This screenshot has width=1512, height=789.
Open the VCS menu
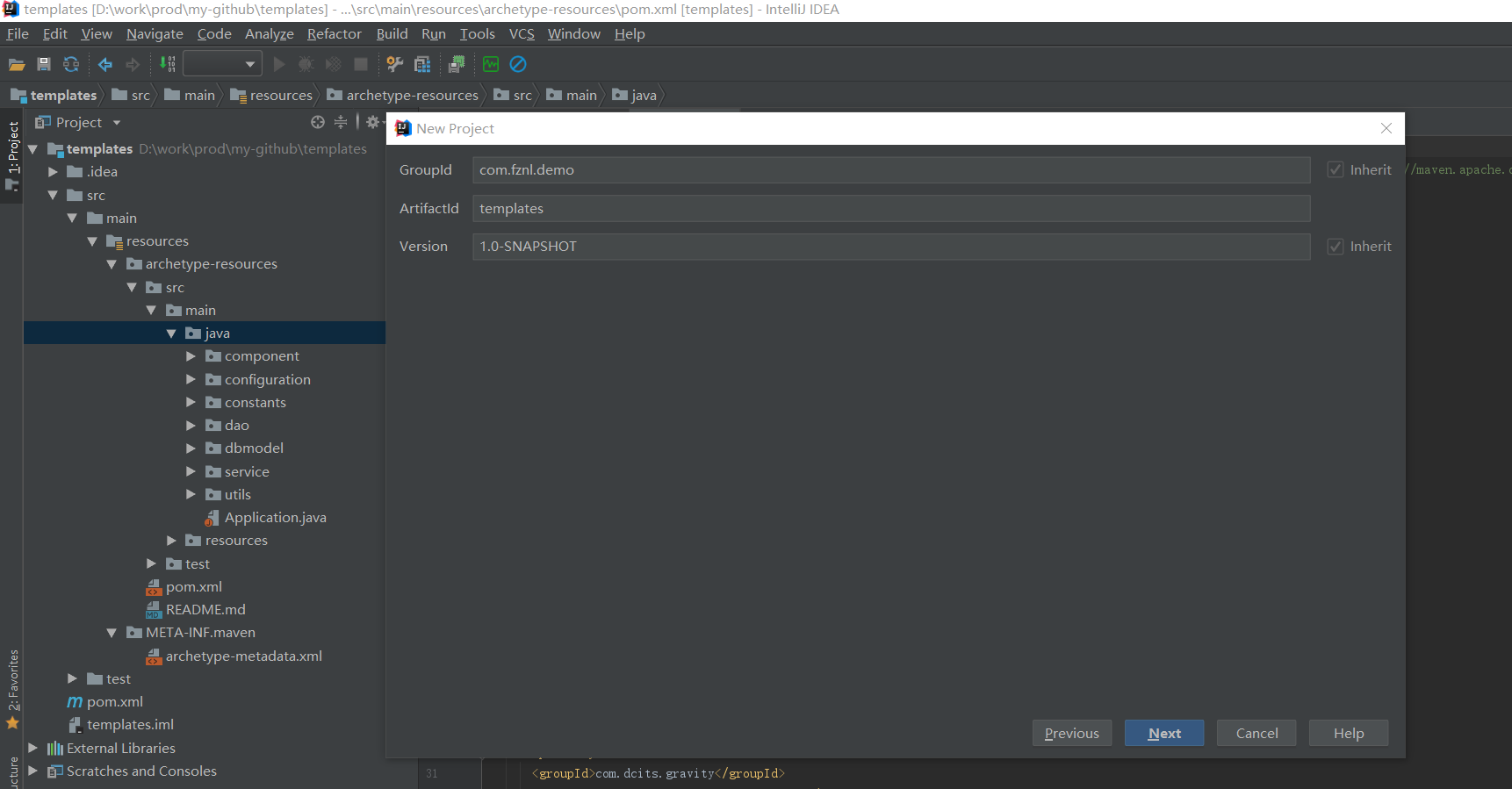[522, 33]
